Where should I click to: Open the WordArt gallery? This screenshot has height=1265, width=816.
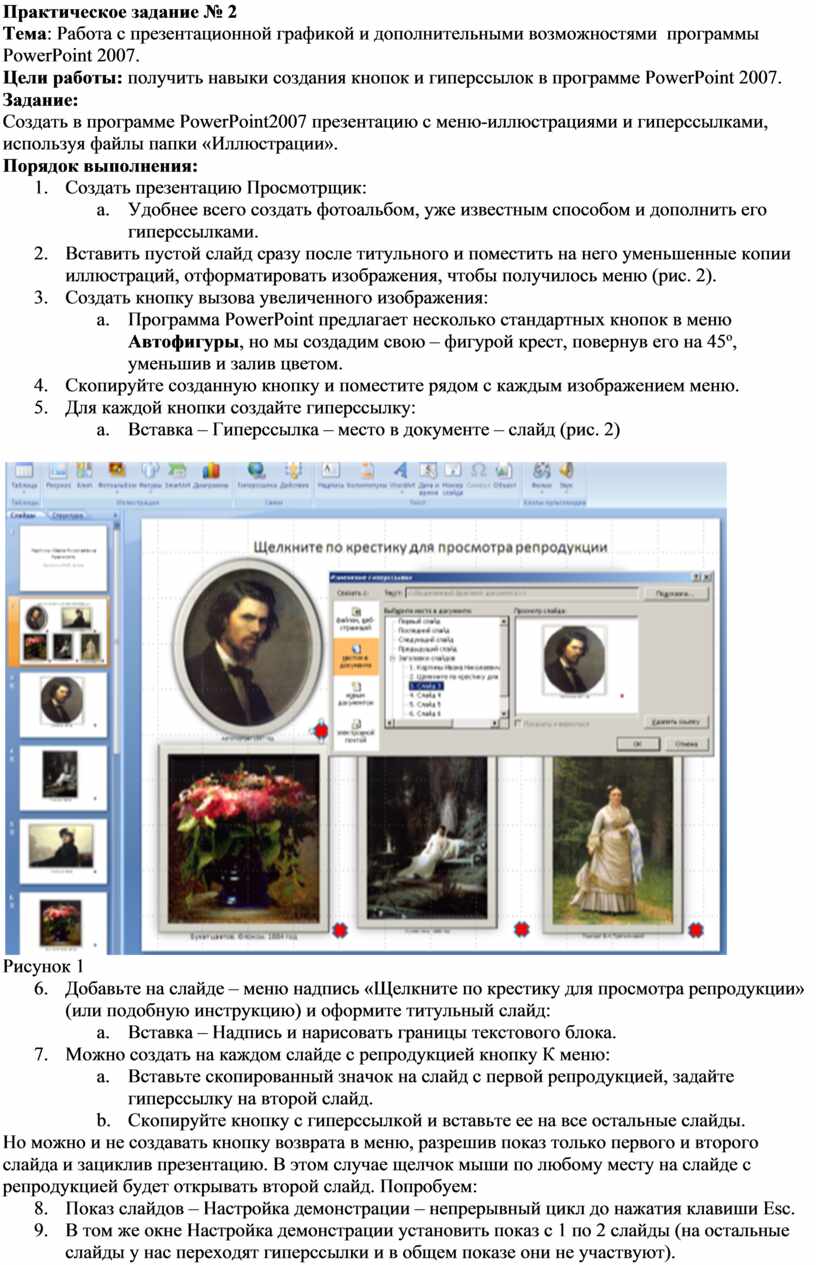click(401, 476)
